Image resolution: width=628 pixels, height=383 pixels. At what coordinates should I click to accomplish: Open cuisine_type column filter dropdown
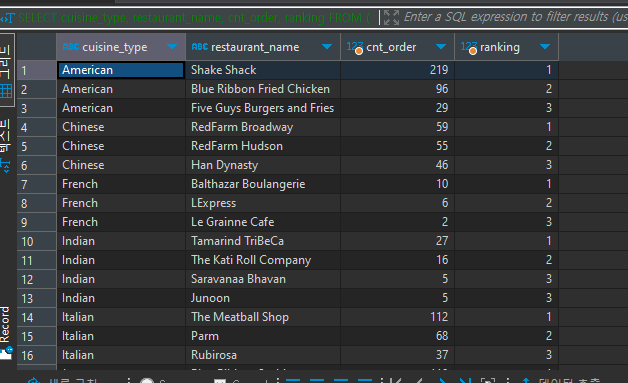tap(172, 47)
